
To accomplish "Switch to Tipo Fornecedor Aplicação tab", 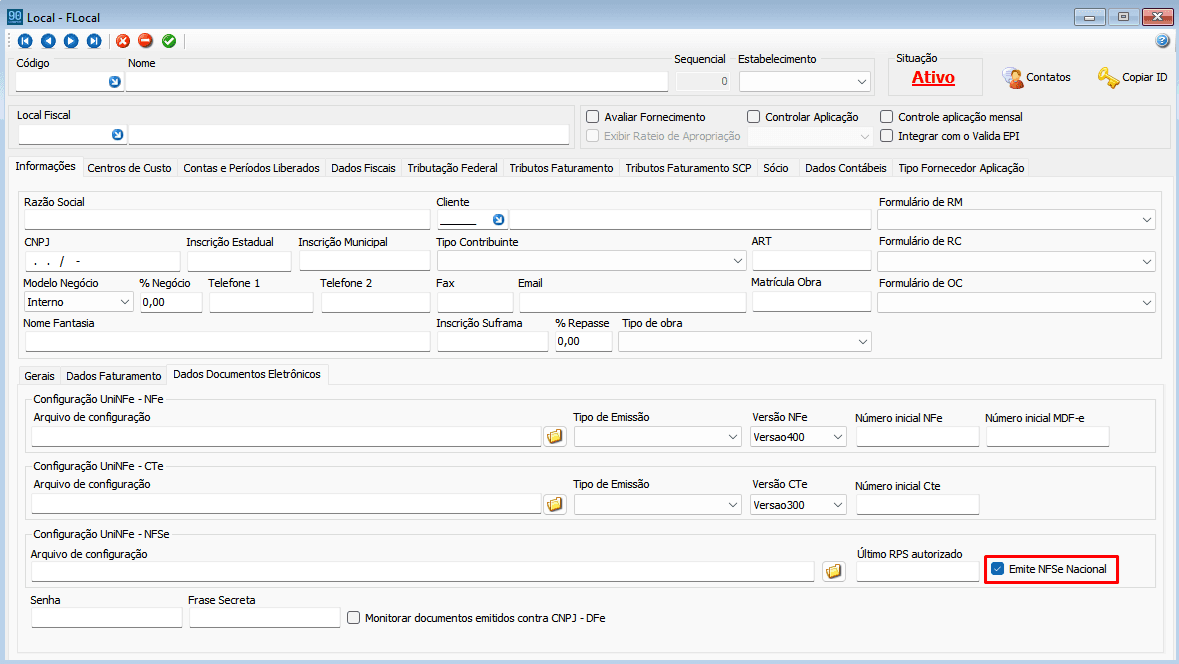I will point(961,168).
